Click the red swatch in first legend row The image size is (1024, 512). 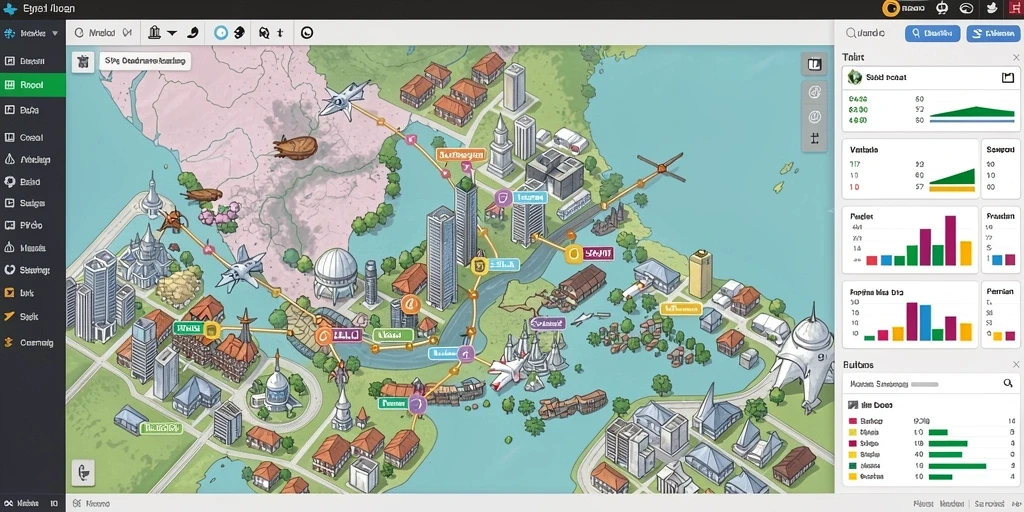(852, 421)
